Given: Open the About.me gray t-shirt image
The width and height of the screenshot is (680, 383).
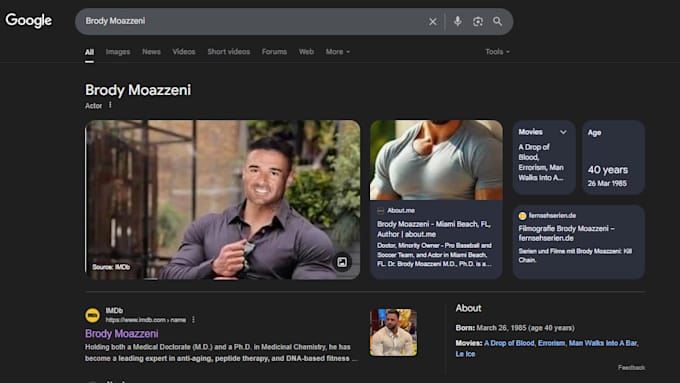Looking at the screenshot, I should tap(436, 160).
